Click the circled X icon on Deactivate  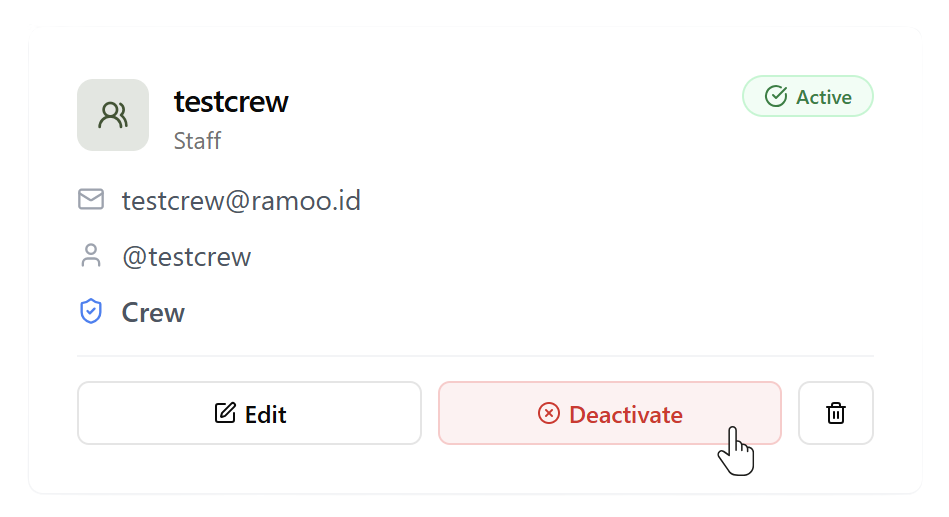coord(549,413)
